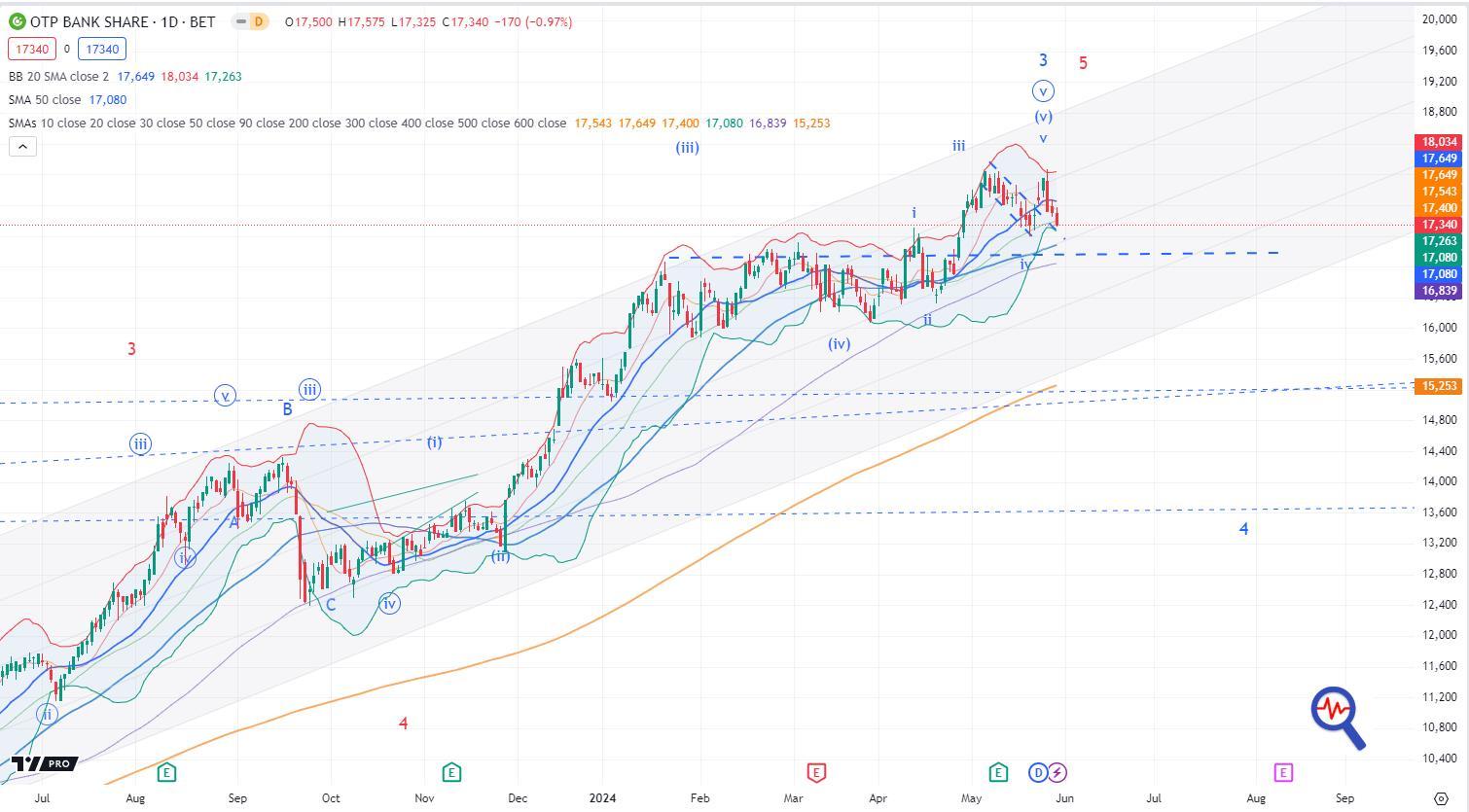The width and height of the screenshot is (1469, 812).
Task: Open the chart settings gear icon
Action: tap(1440, 797)
